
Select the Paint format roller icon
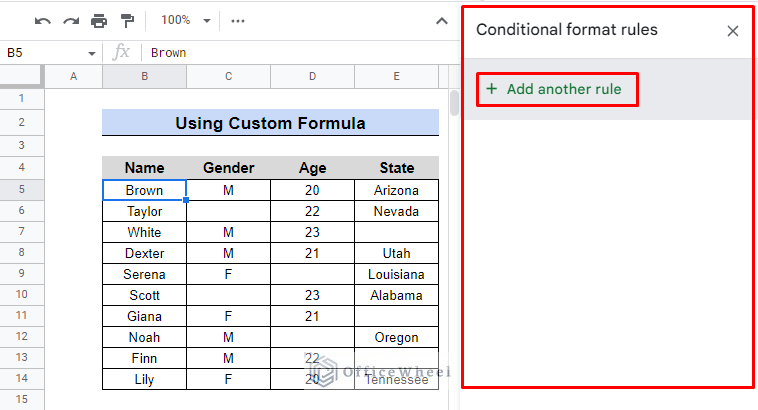128,21
